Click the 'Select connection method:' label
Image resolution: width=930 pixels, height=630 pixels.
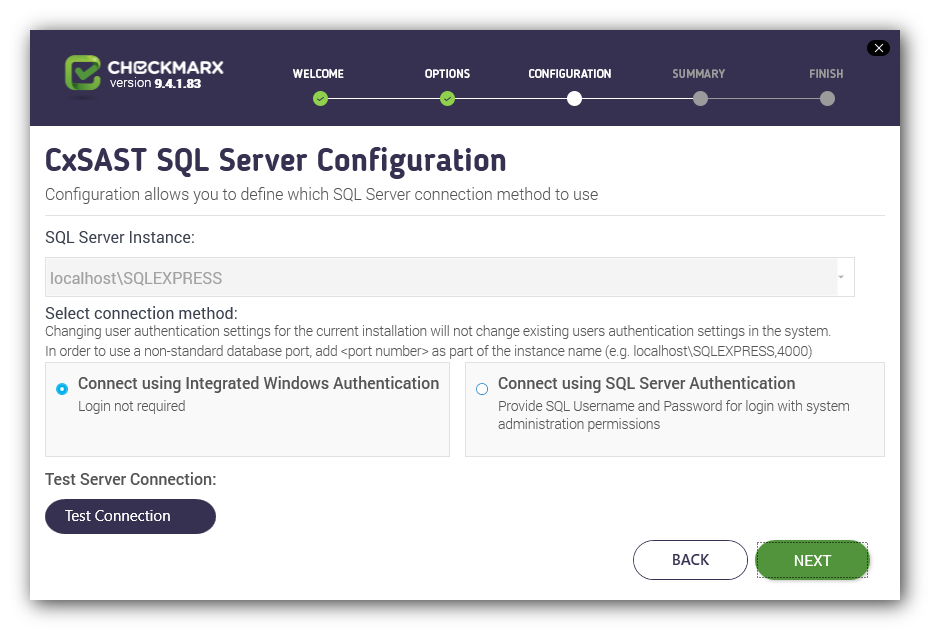pyautogui.click(x=141, y=313)
